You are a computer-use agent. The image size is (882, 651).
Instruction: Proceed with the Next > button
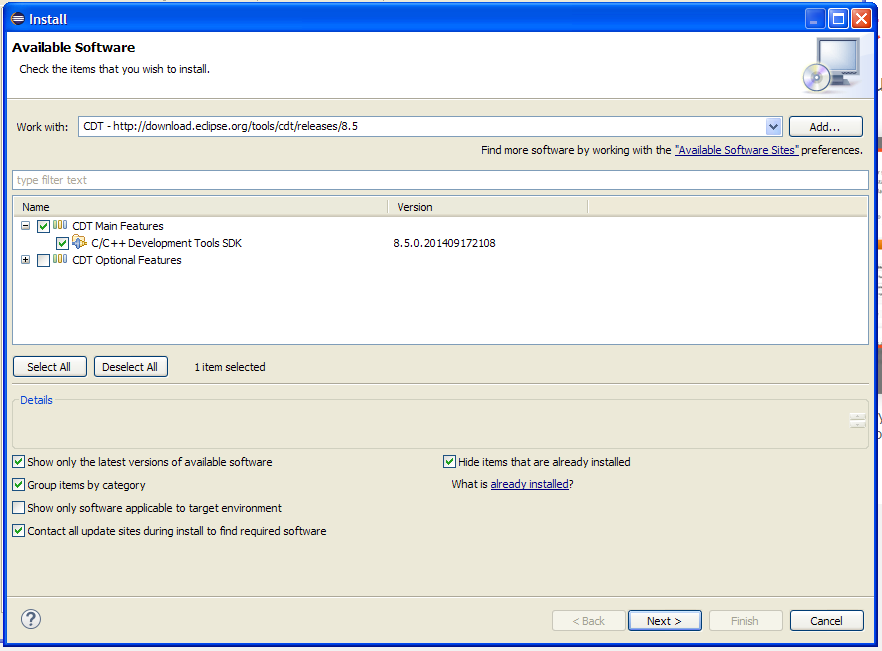coord(664,621)
